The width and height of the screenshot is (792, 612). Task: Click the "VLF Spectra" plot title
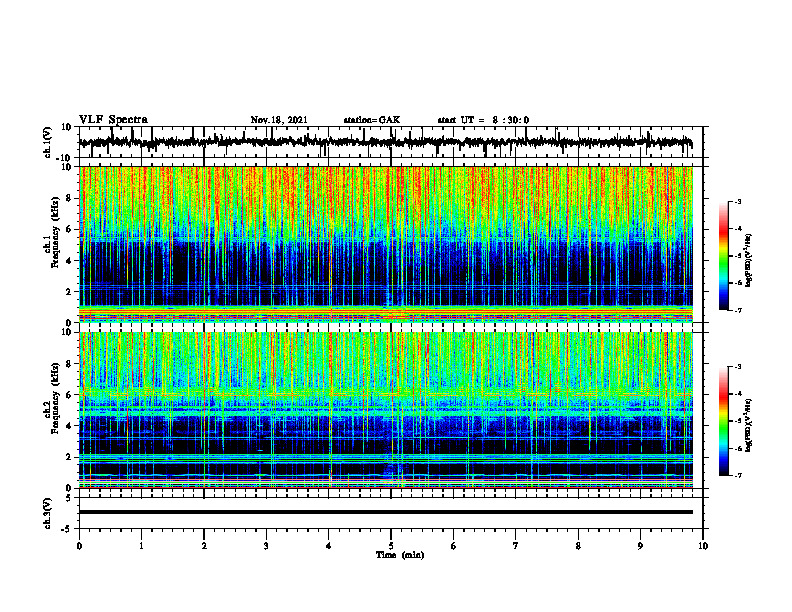point(113,120)
